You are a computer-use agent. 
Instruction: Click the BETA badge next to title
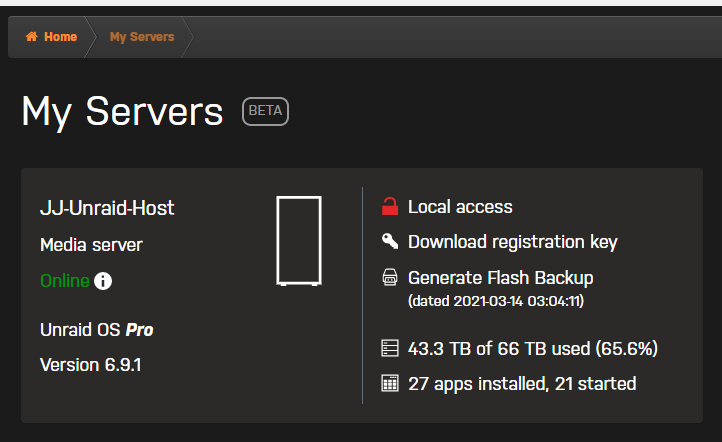point(265,111)
